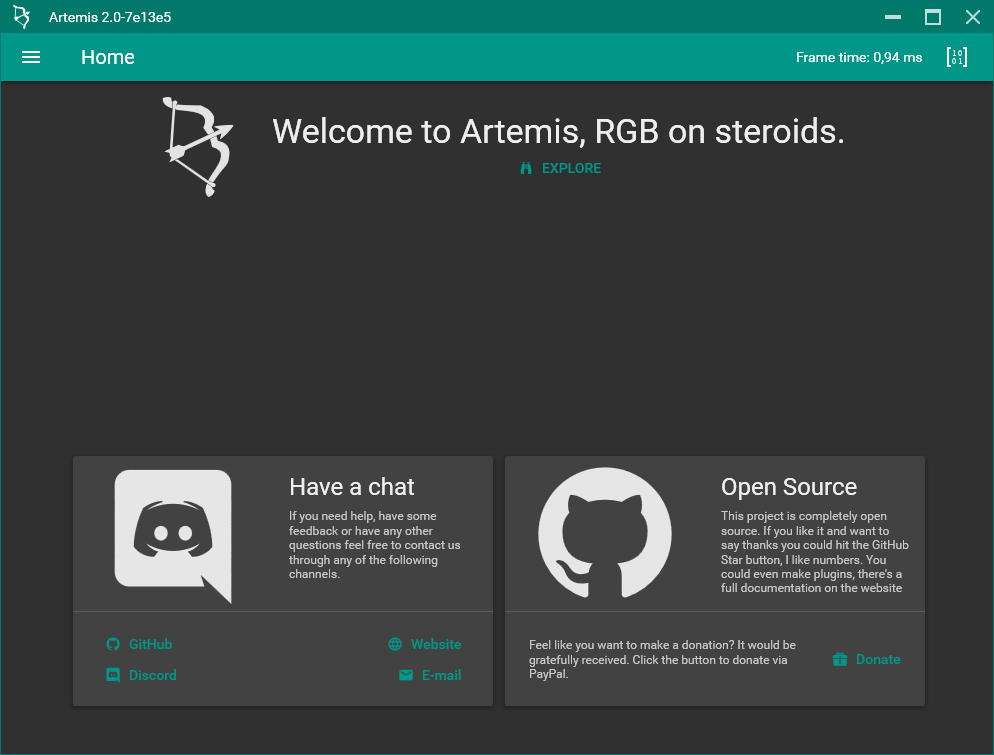Click the PayPal donation description text
The width and height of the screenshot is (994, 755).
662,659
